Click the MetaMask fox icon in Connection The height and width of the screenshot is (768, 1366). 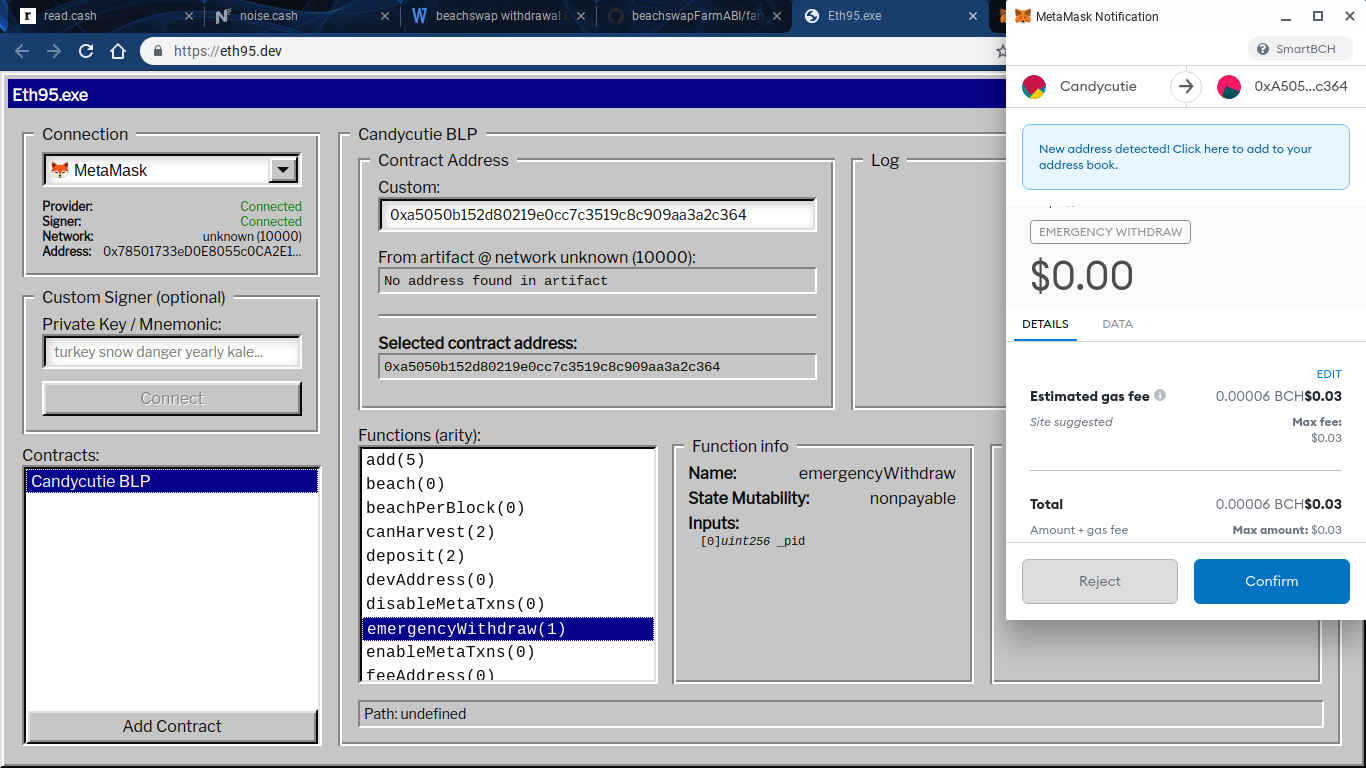coord(60,170)
